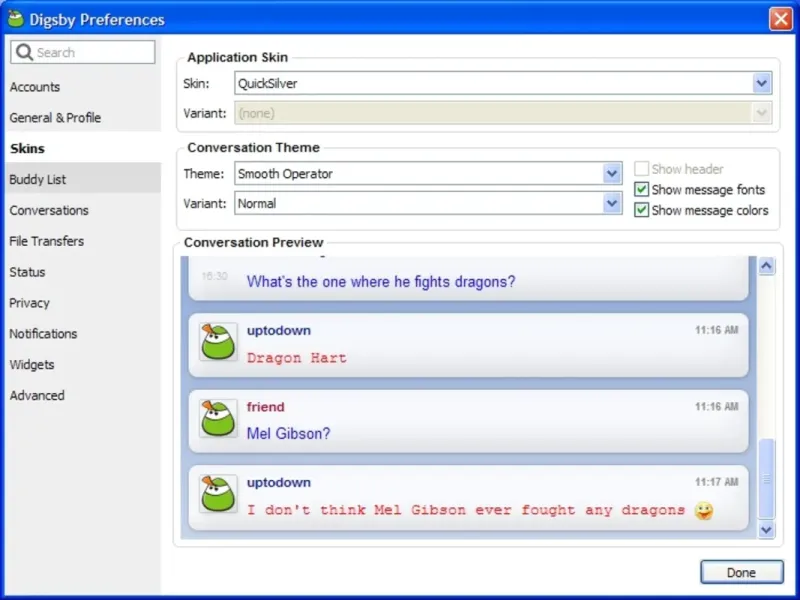Click the 11:17 AM timestamp
The height and width of the screenshot is (600, 800).
pyautogui.click(x=716, y=482)
